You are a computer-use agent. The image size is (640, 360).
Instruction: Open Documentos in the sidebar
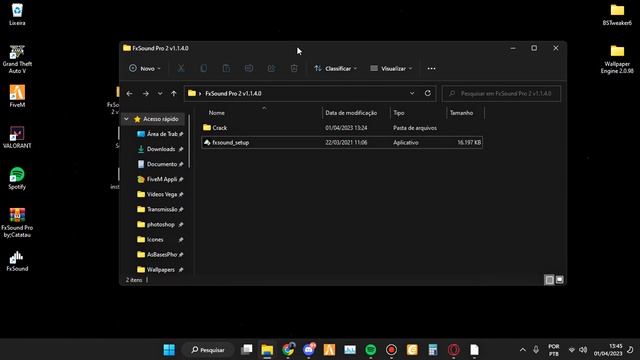pos(160,164)
